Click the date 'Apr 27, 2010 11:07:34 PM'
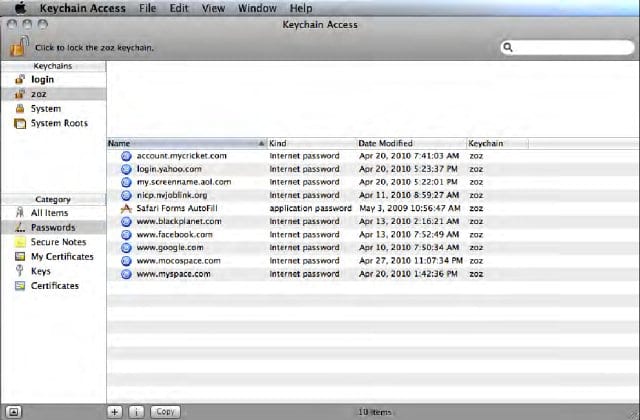Viewport: 640px width, 420px height. coord(411,261)
